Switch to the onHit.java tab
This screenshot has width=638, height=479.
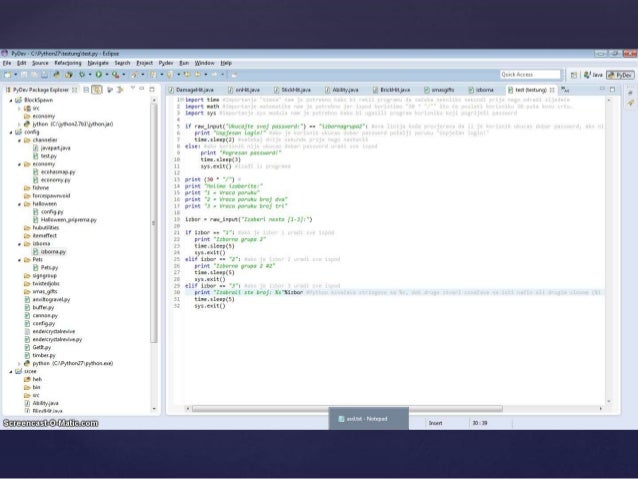[244, 90]
